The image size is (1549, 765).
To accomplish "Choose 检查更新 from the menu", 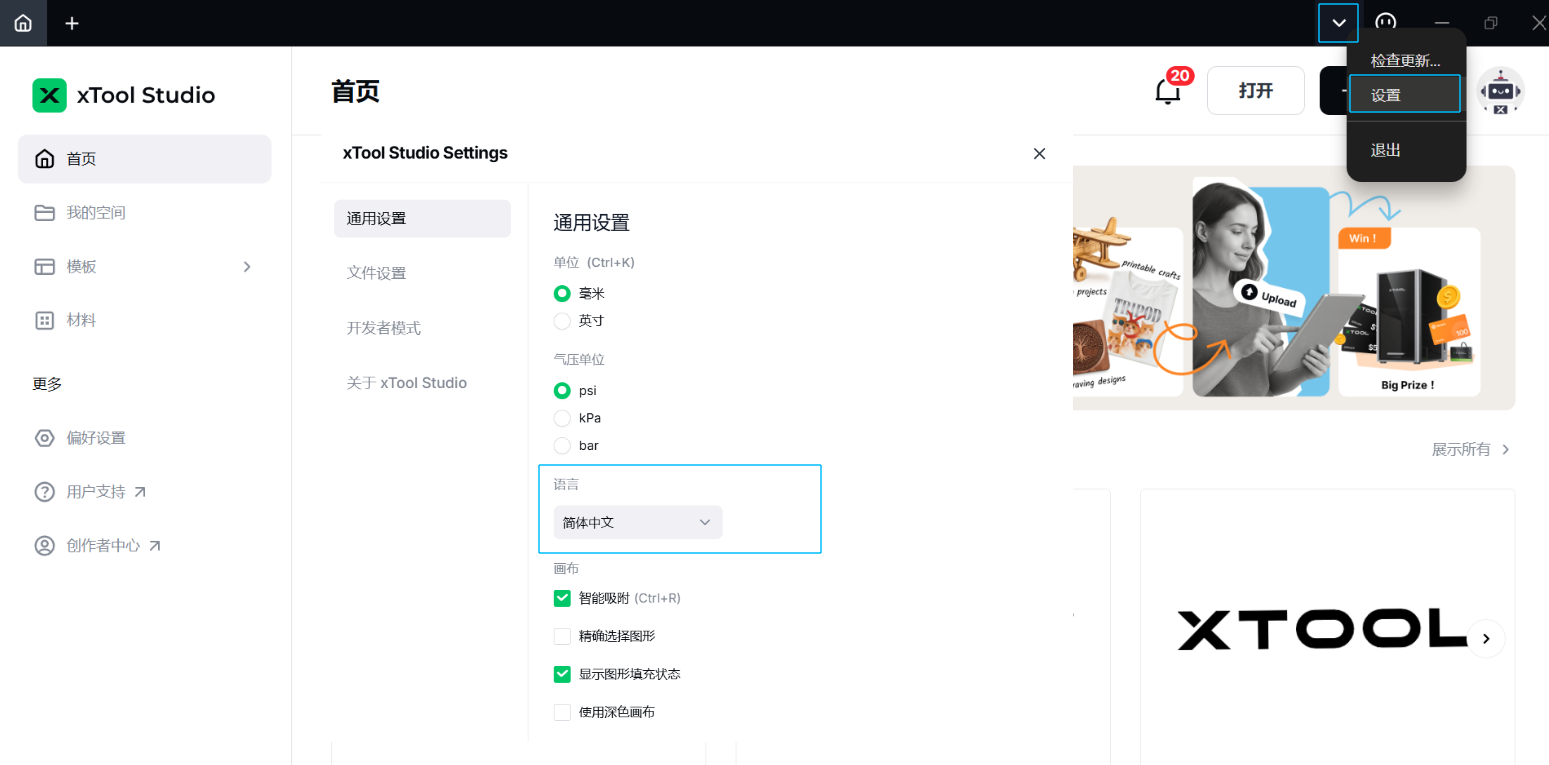I will (1404, 60).
